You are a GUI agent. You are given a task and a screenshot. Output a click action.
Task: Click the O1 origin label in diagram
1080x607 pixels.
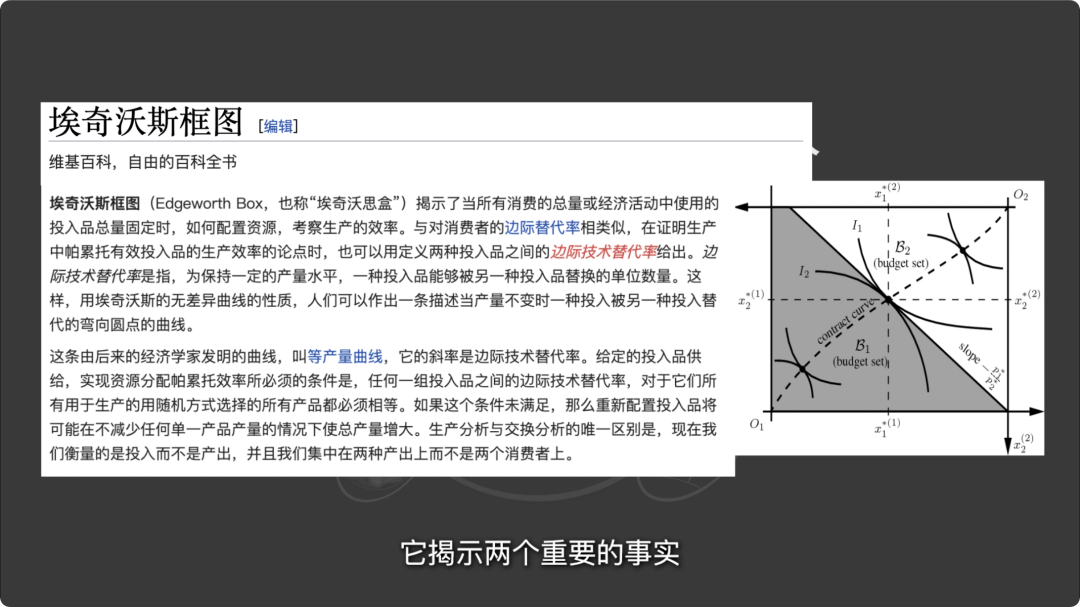[x=757, y=425]
